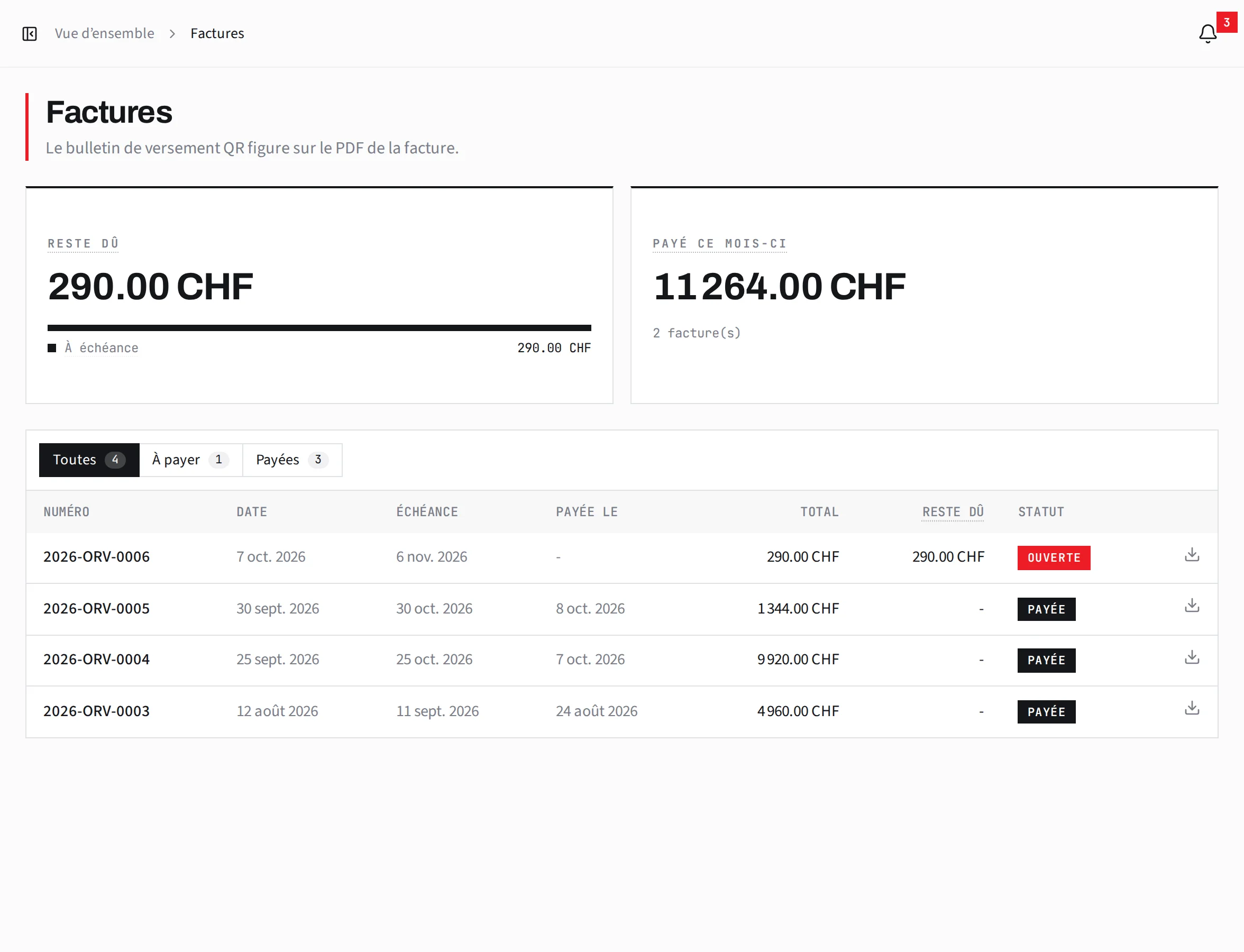Click the STATUT column header

pos(1041,512)
